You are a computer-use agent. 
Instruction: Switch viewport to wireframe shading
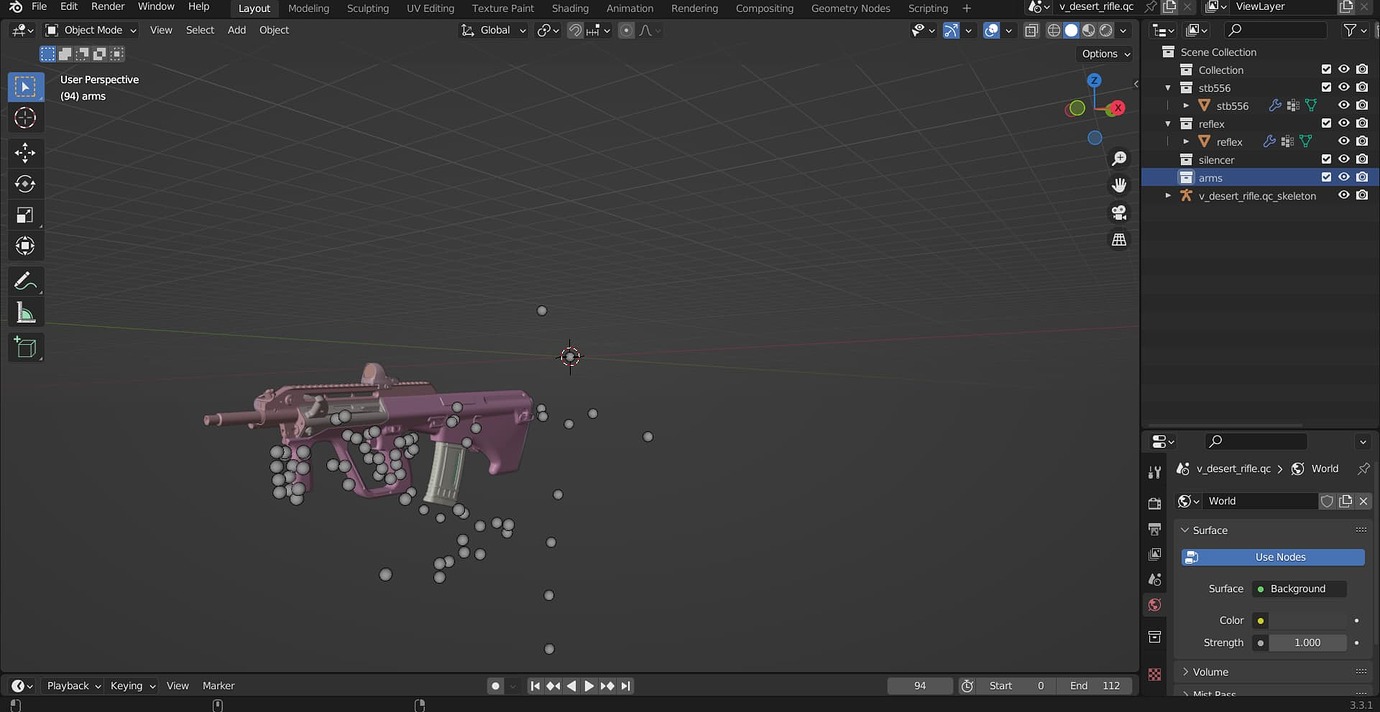click(1053, 30)
